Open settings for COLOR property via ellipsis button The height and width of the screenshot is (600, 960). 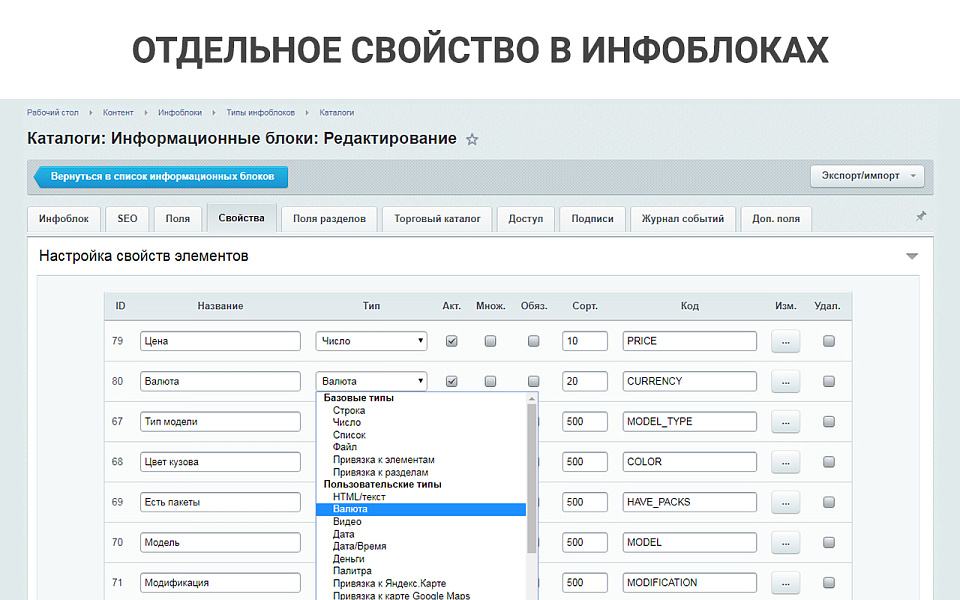785,461
